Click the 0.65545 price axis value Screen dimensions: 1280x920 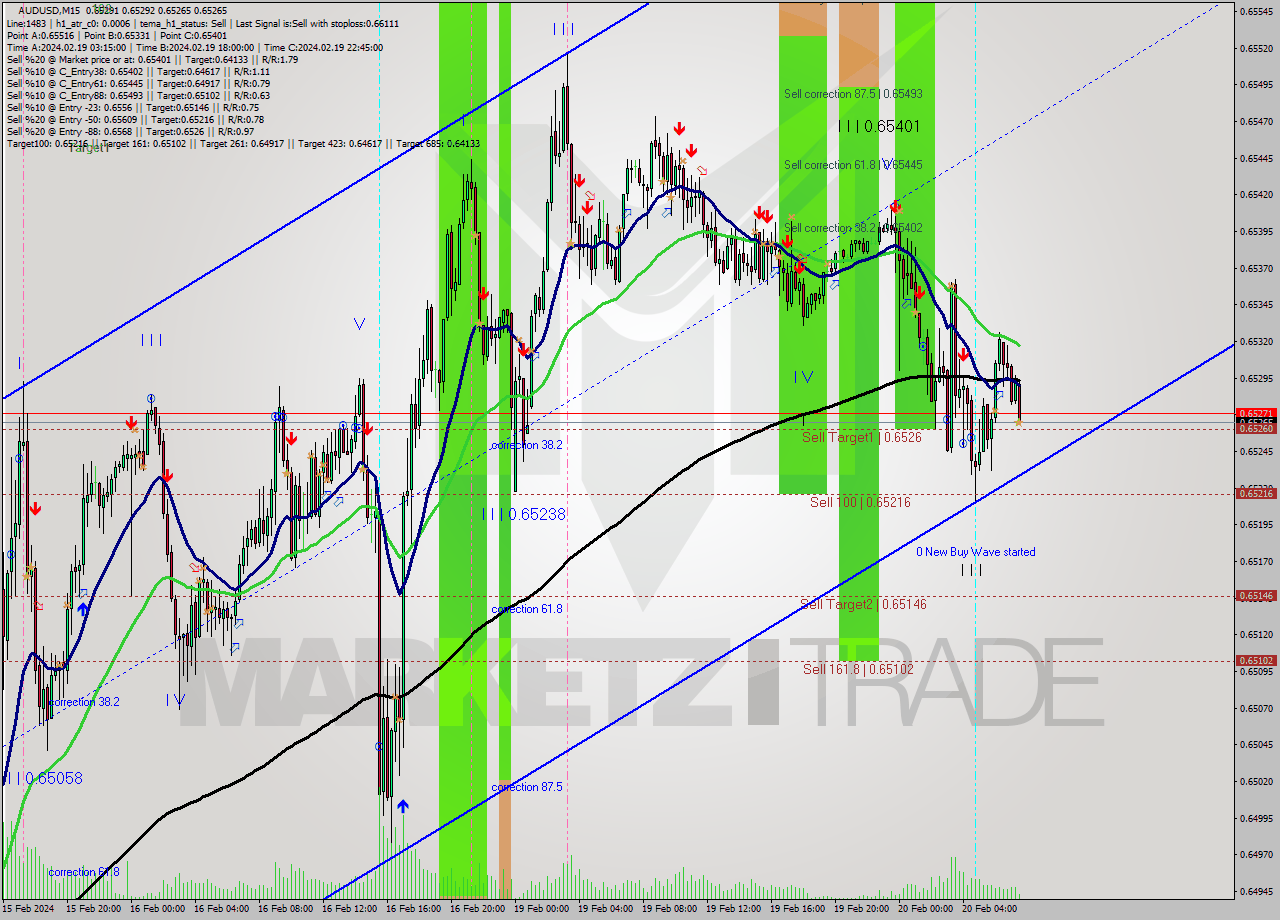(1255, 11)
